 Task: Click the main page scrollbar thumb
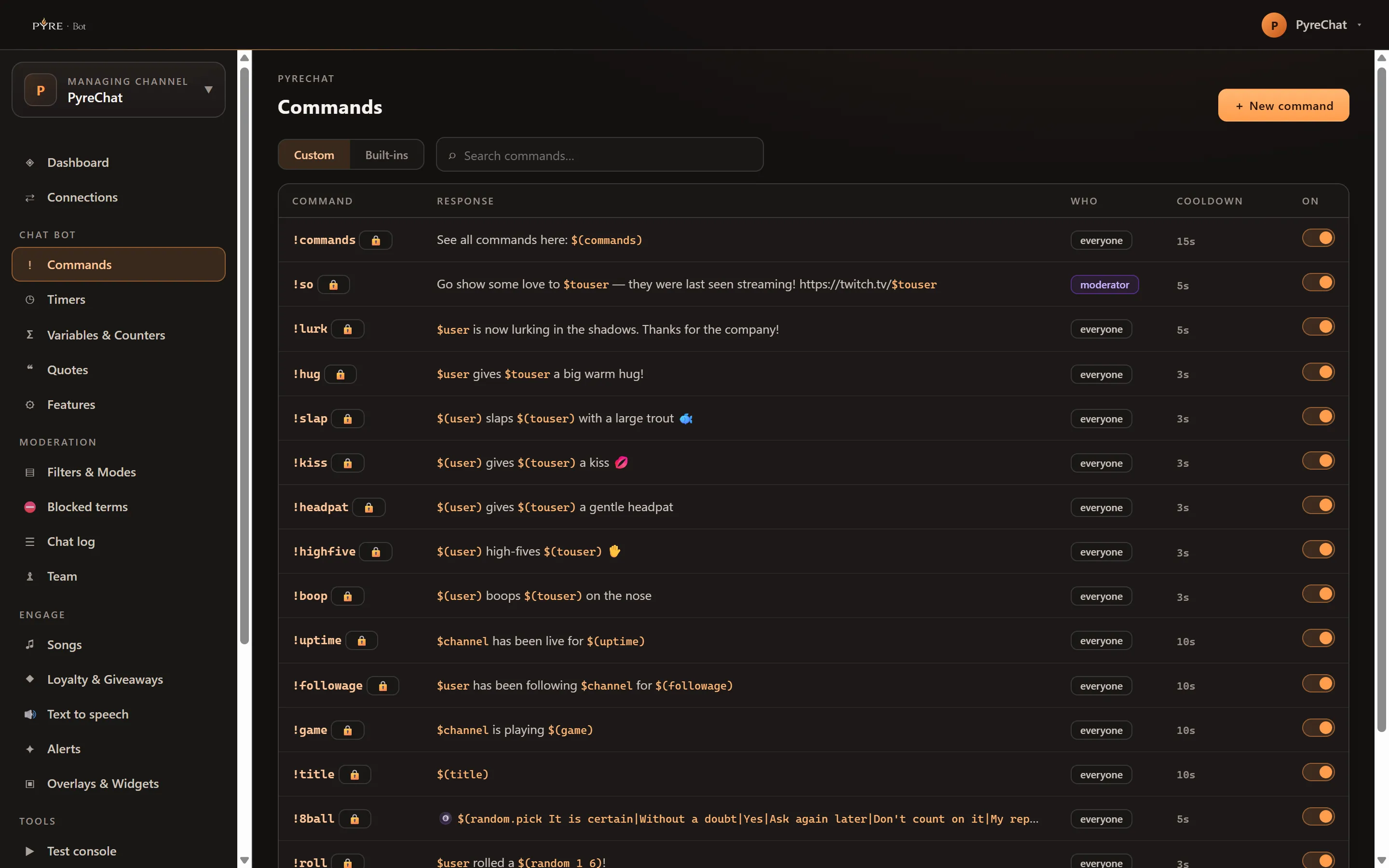[x=1382, y=400]
